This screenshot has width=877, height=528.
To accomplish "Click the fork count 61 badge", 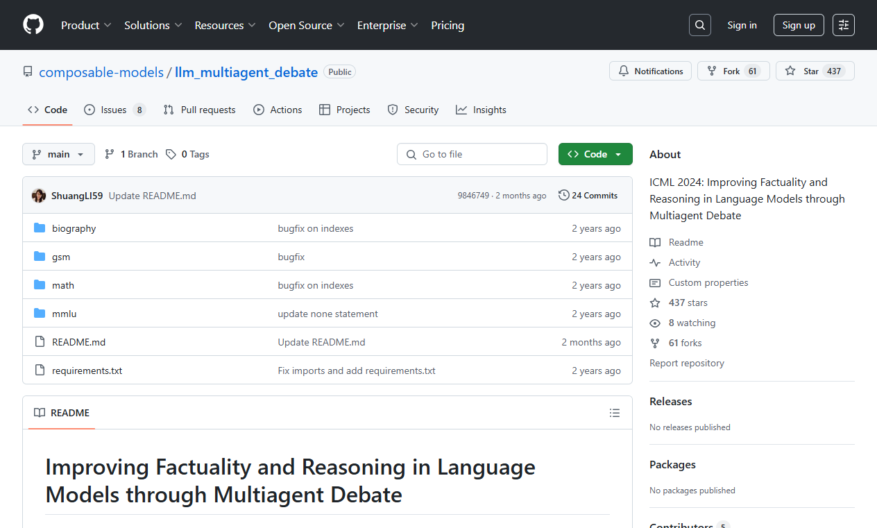I will [x=752, y=71].
